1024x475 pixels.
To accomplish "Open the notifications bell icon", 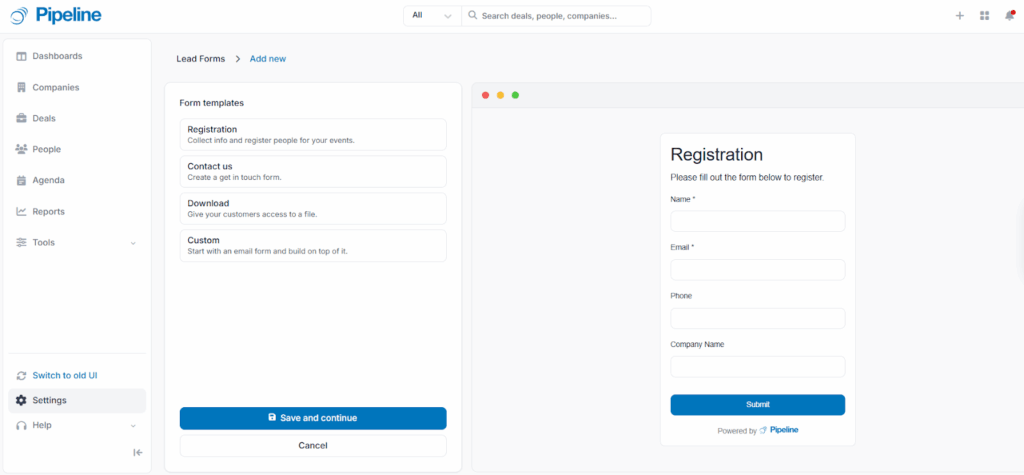I will [x=1009, y=16].
